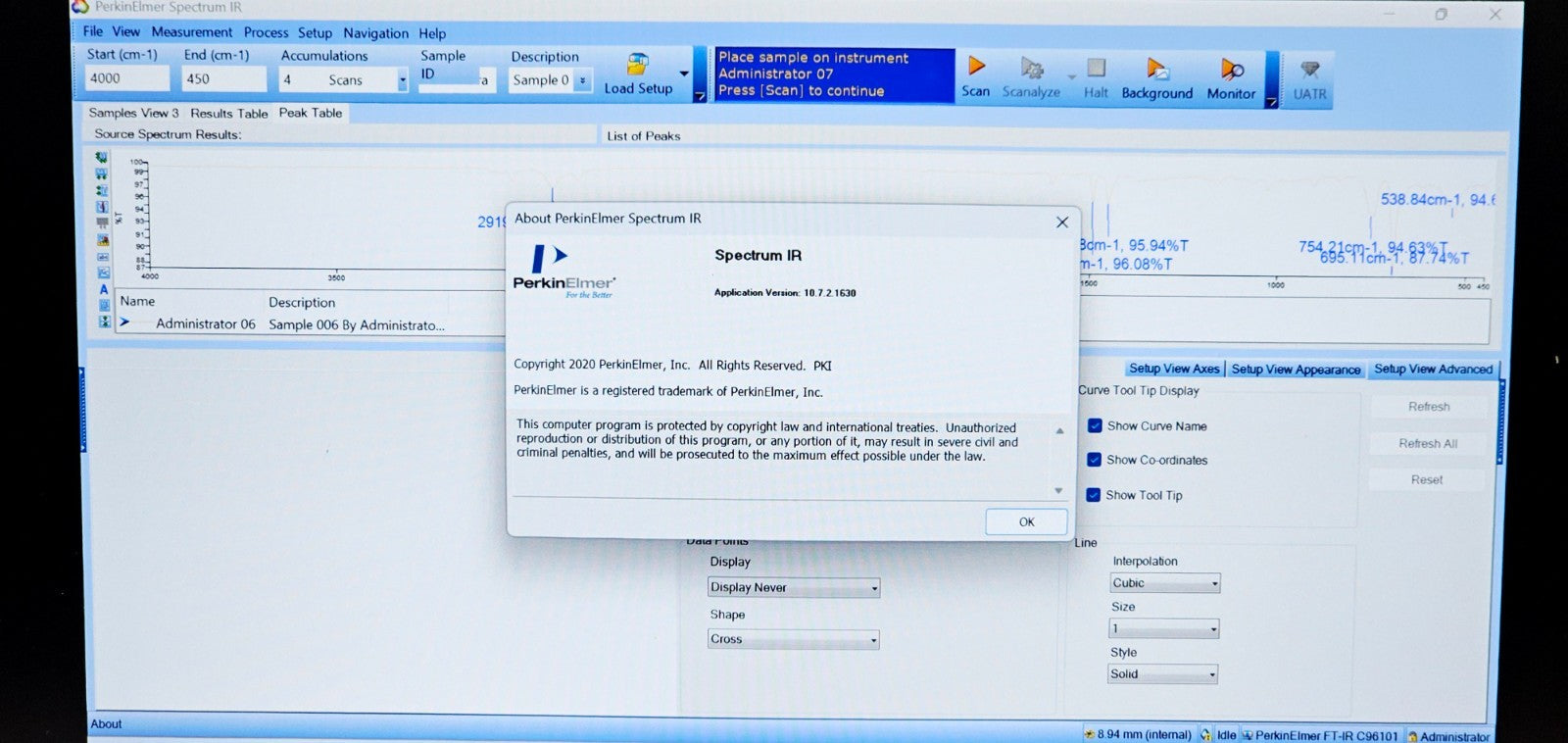This screenshot has width=1568, height=743.
Task: Click the beam path 8.94 mm status icon
Action: pyautogui.click(x=1089, y=734)
